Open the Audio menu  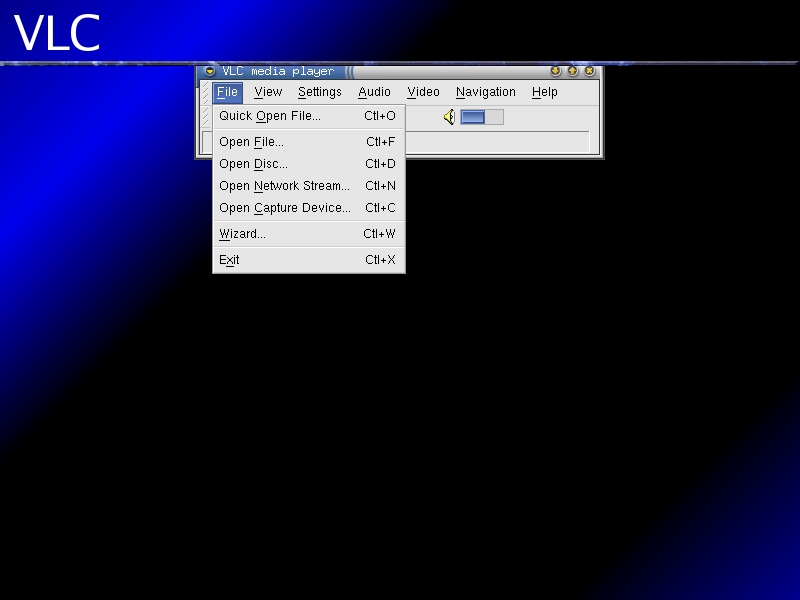click(x=374, y=92)
